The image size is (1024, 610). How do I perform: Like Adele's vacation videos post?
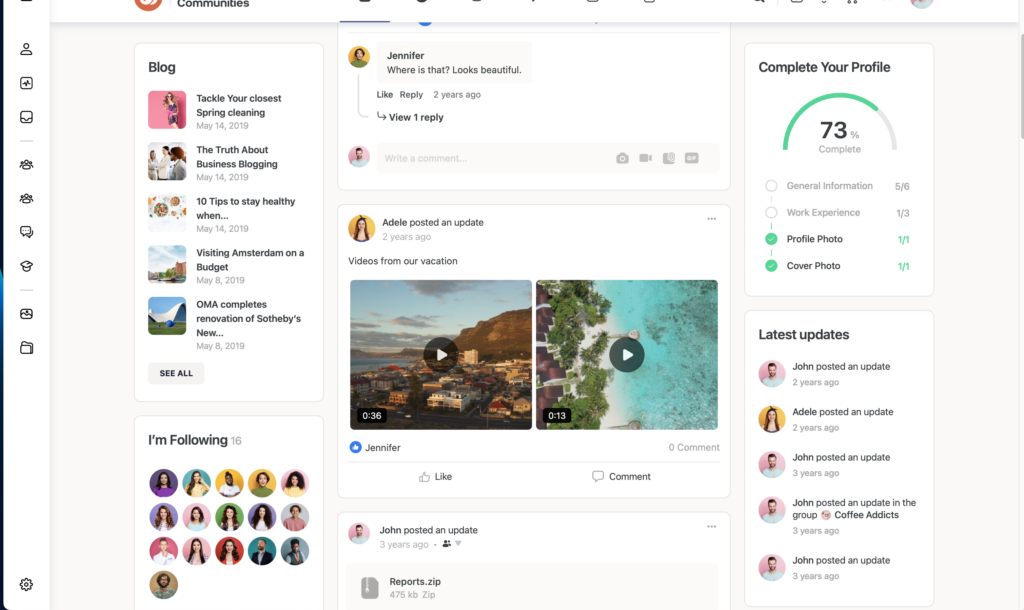tap(436, 477)
